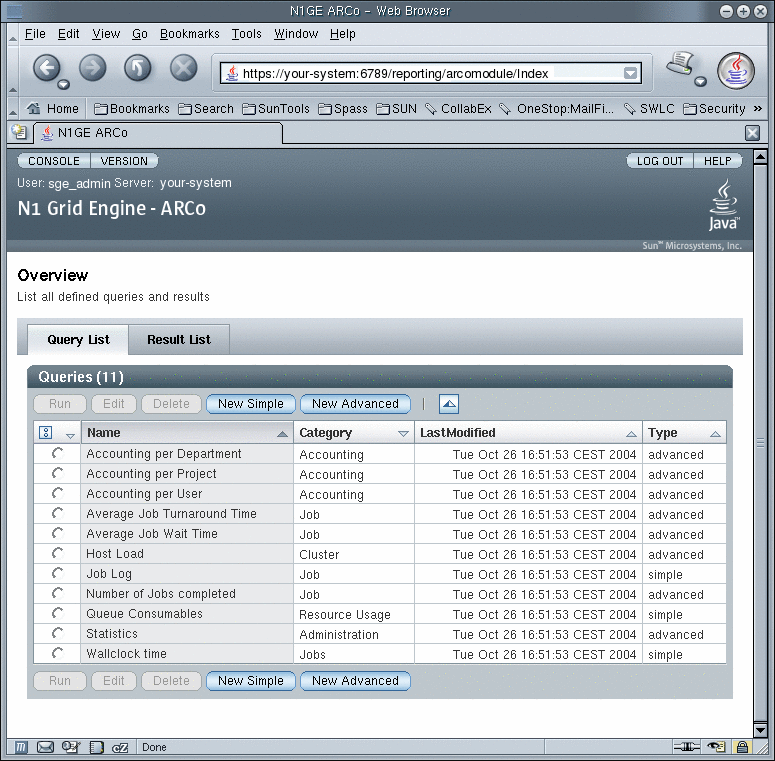Open the Back button history dropdown

pos(63,85)
